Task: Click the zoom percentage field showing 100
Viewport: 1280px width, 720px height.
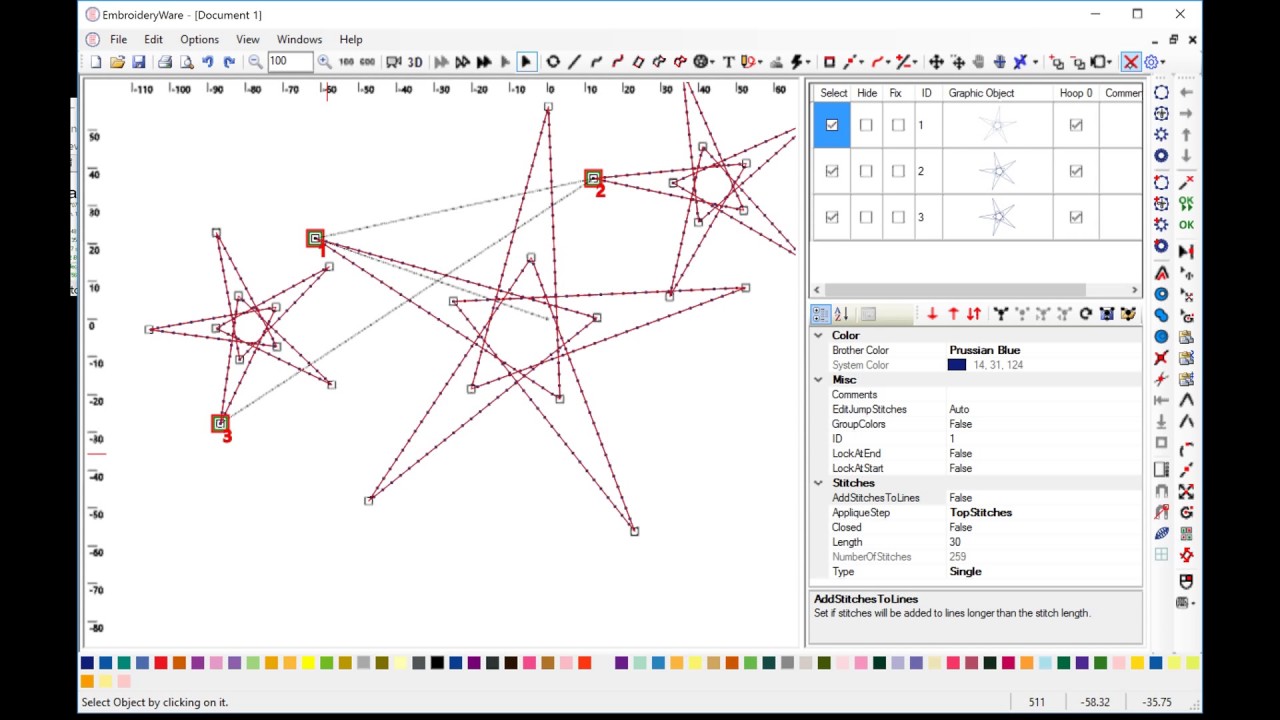Action: tap(290, 62)
